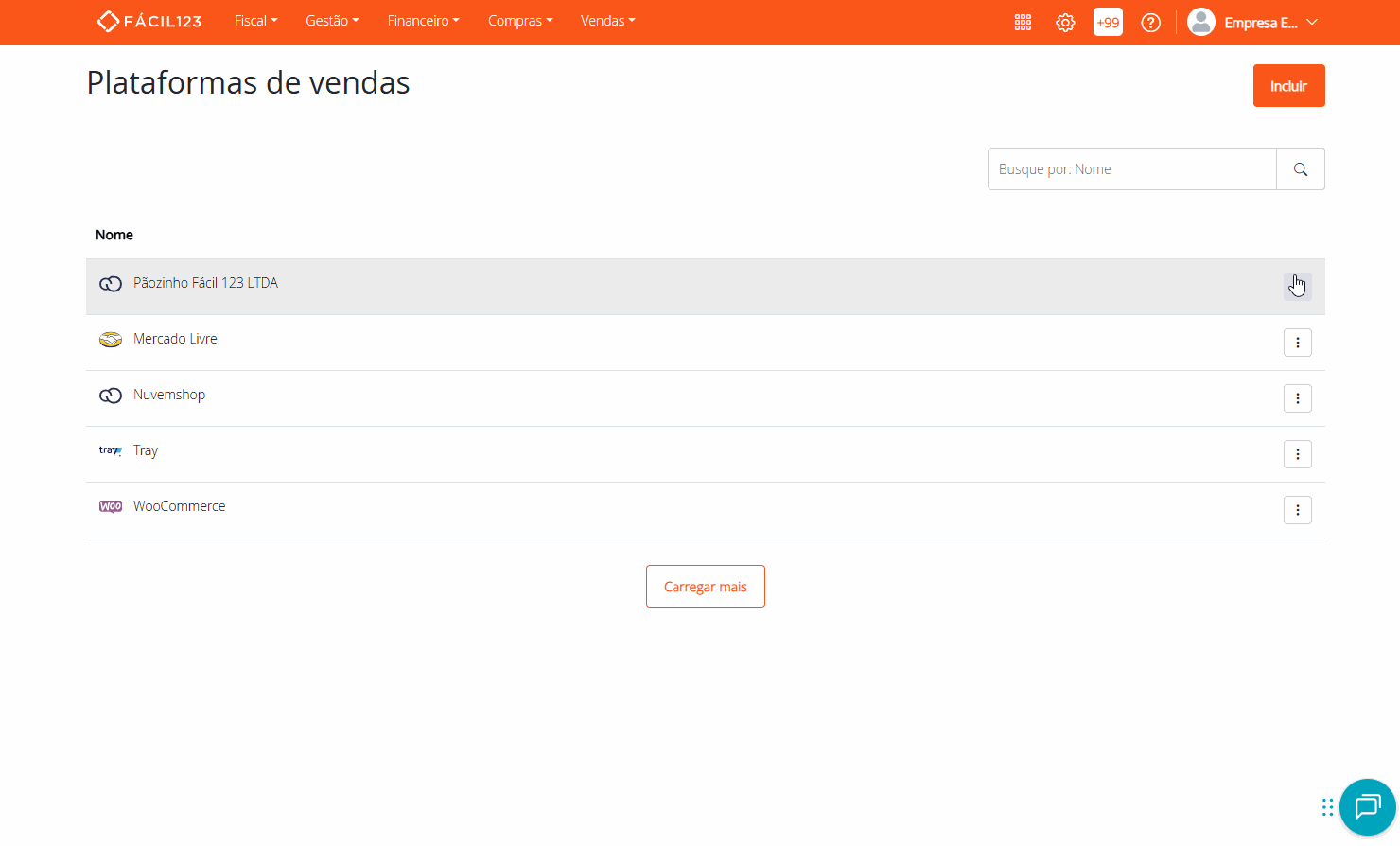1400x846 pixels.
Task: Click the WooCommerce logo icon
Action: coord(111,506)
